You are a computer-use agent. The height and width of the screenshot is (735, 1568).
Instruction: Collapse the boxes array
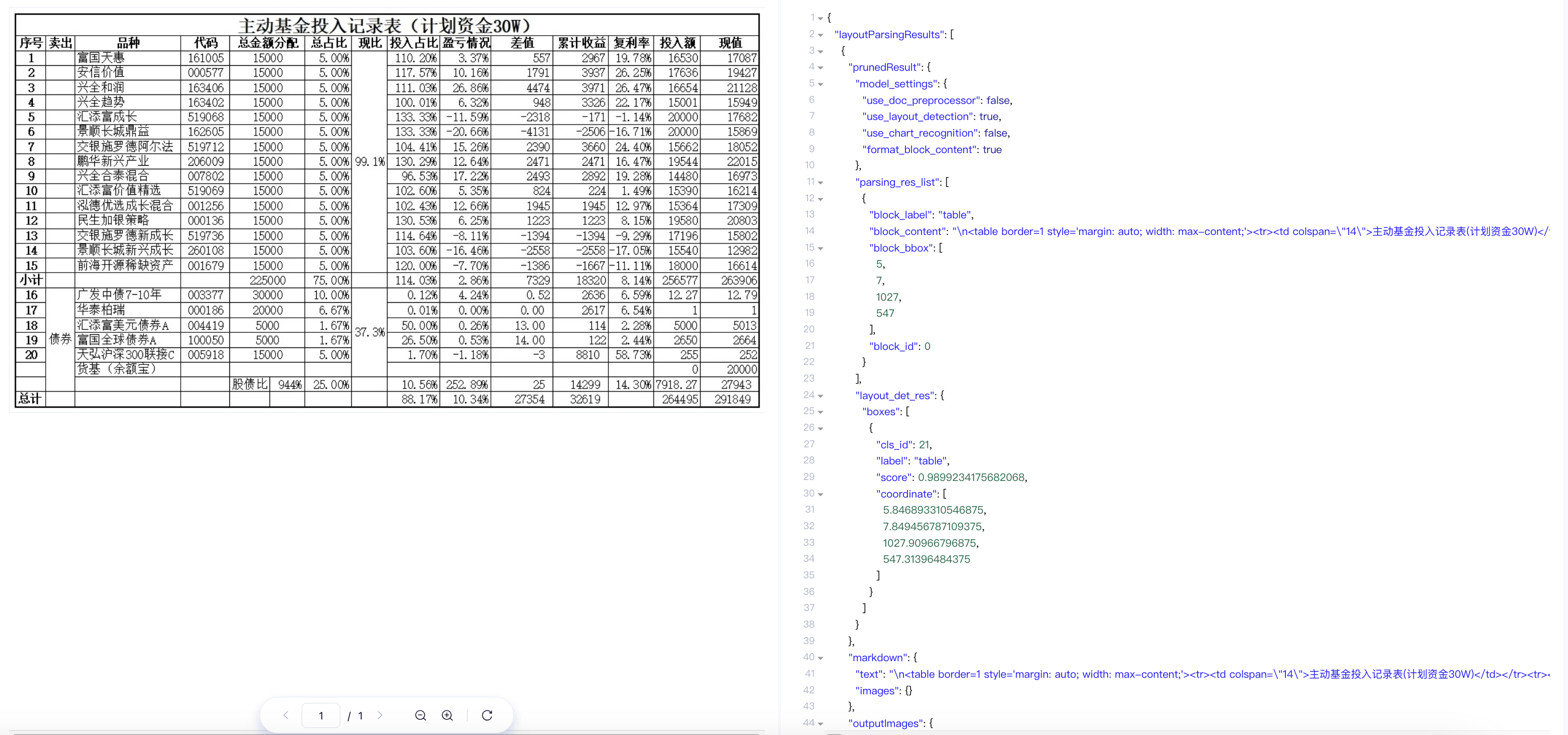tap(820, 412)
